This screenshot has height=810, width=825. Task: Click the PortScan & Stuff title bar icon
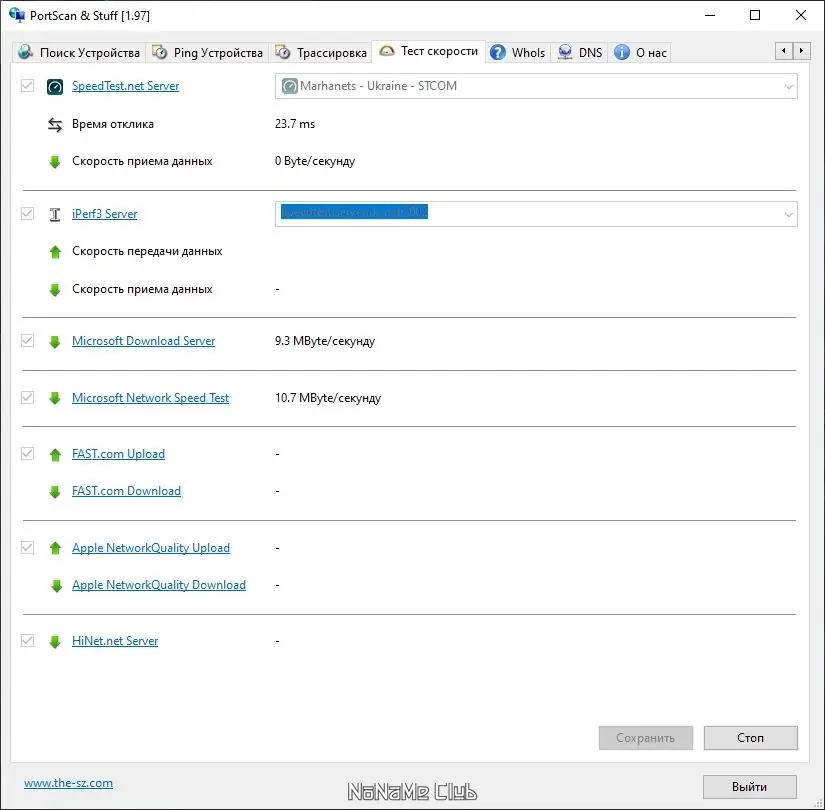[17, 15]
